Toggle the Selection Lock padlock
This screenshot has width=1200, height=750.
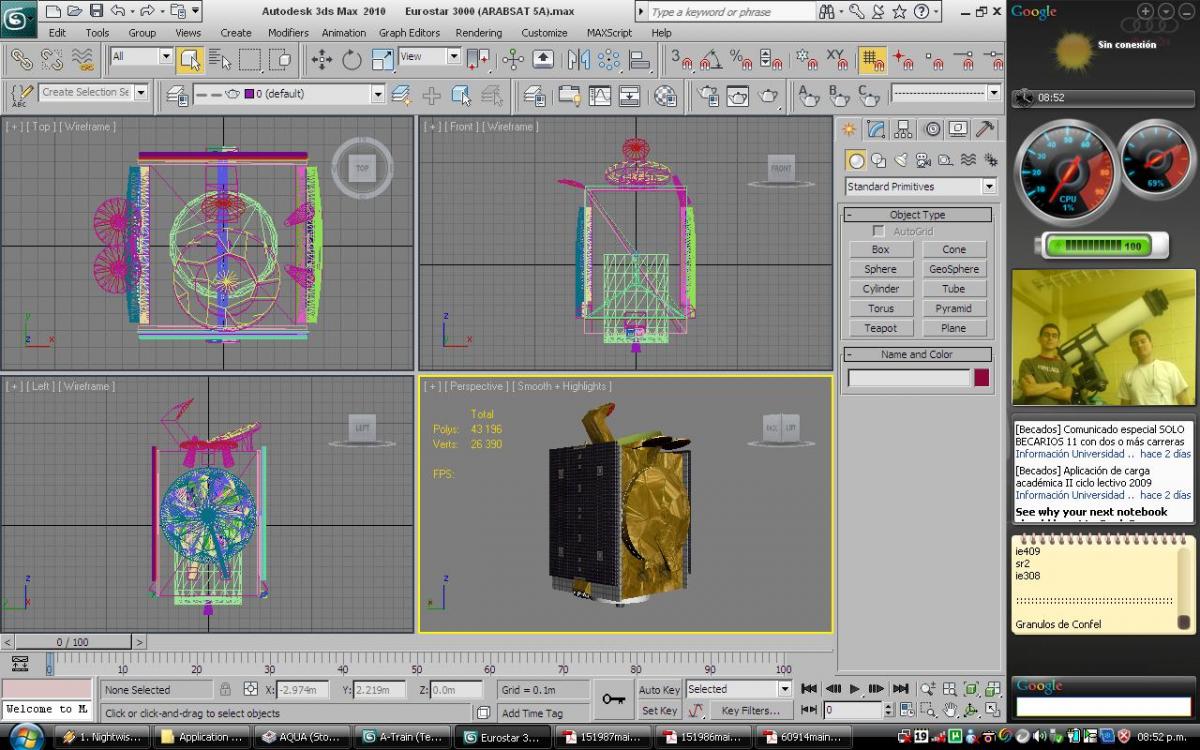(x=226, y=689)
